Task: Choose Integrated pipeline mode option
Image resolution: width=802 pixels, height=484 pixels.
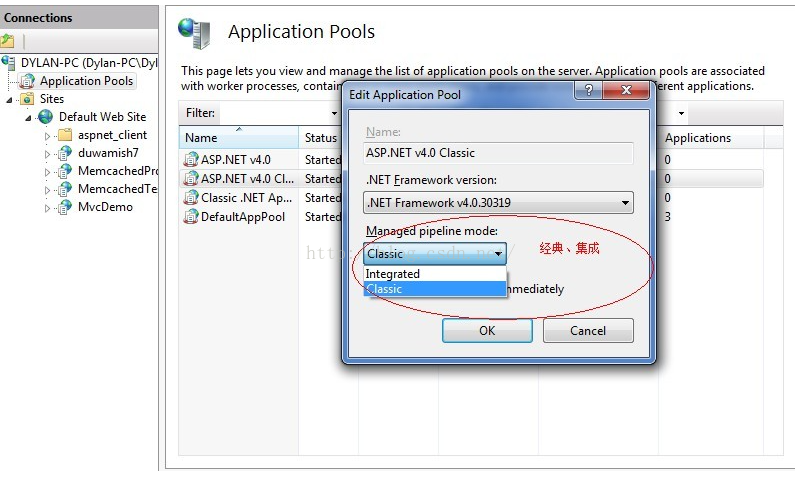Action: [435, 274]
